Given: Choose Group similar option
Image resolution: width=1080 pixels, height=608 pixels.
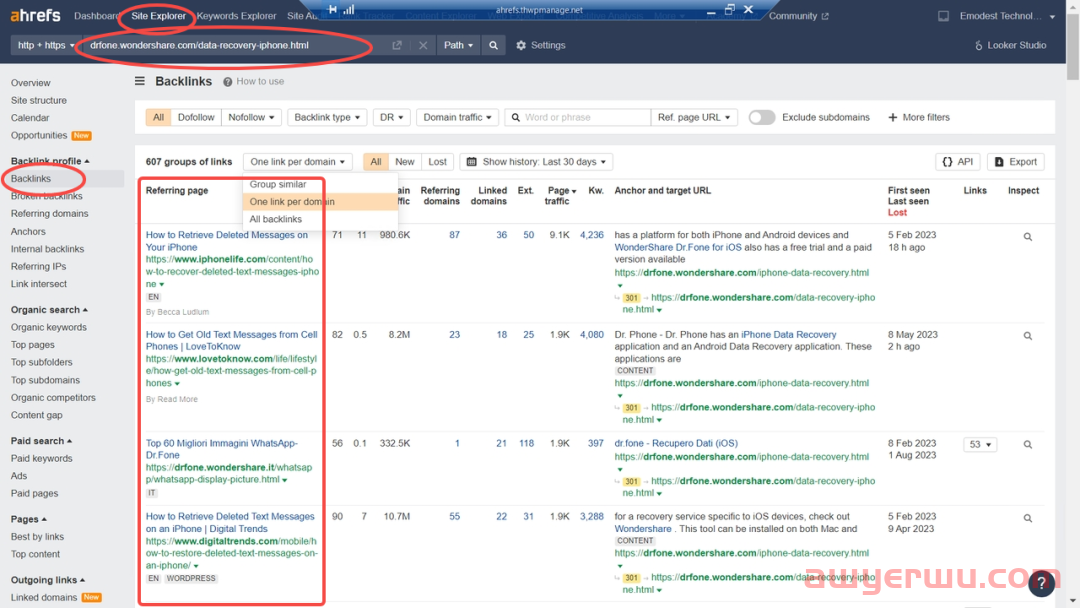Looking at the screenshot, I should pyautogui.click(x=320, y=184).
